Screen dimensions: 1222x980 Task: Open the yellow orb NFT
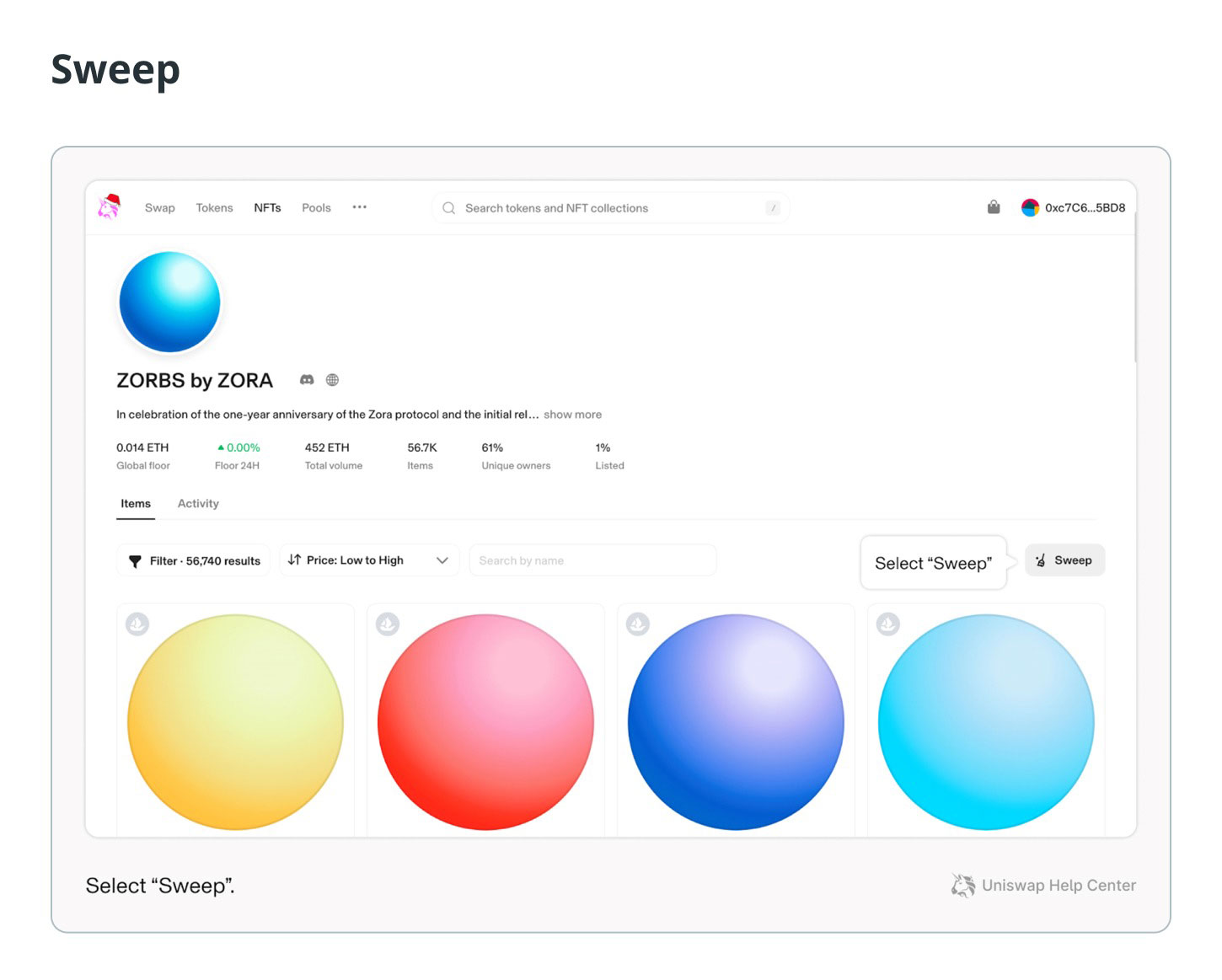235,721
